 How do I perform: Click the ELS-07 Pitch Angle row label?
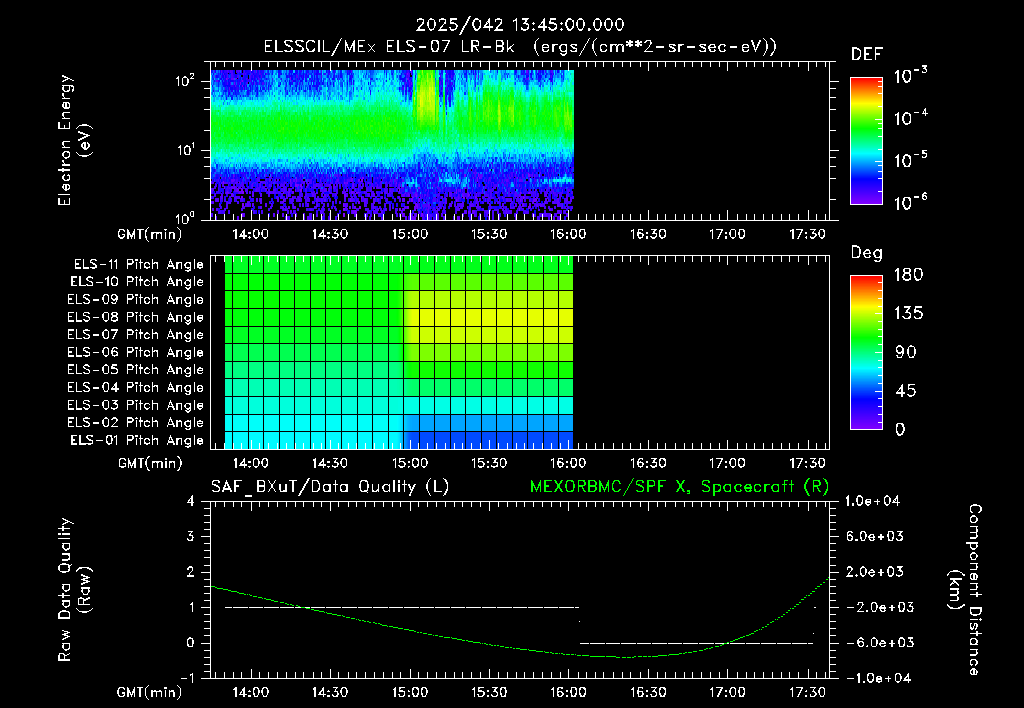tap(136, 334)
